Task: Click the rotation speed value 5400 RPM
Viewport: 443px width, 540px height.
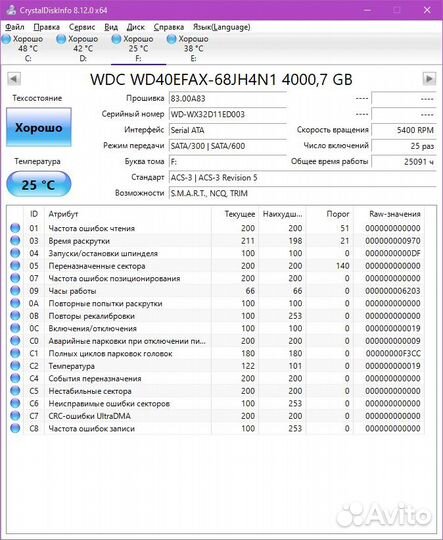Action: pos(403,130)
